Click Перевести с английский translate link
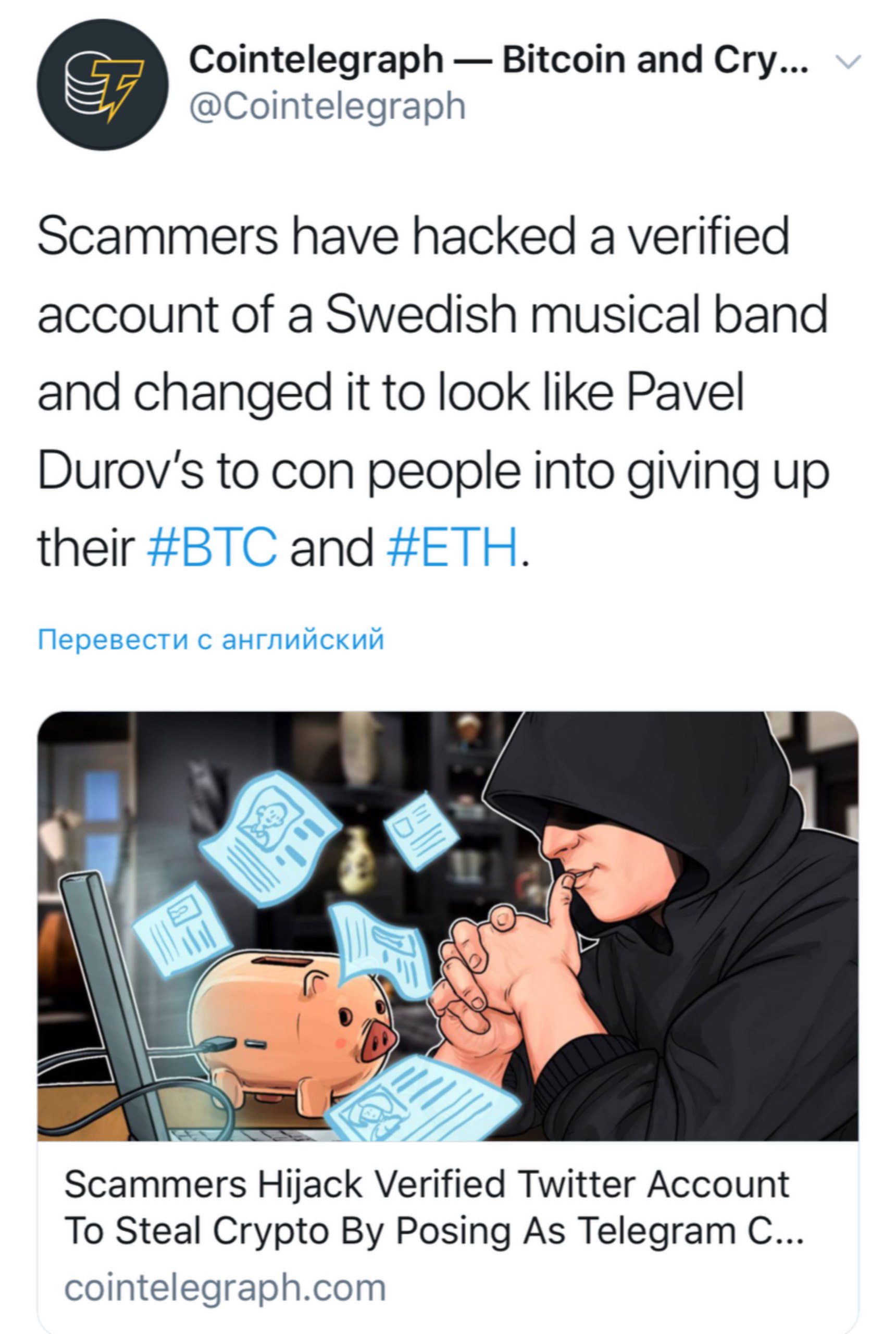 pyautogui.click(x=211, y=639)
